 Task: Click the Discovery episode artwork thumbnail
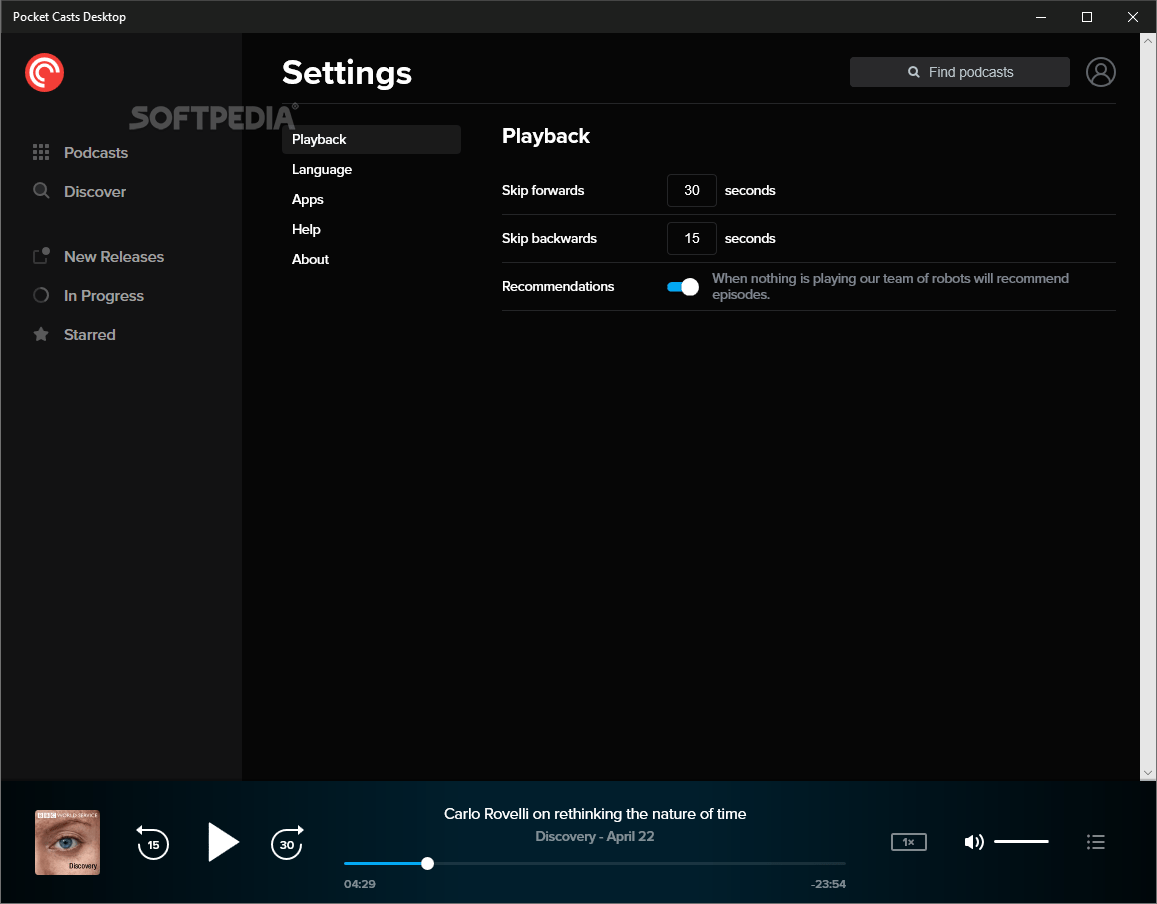(x=67, y=842)
